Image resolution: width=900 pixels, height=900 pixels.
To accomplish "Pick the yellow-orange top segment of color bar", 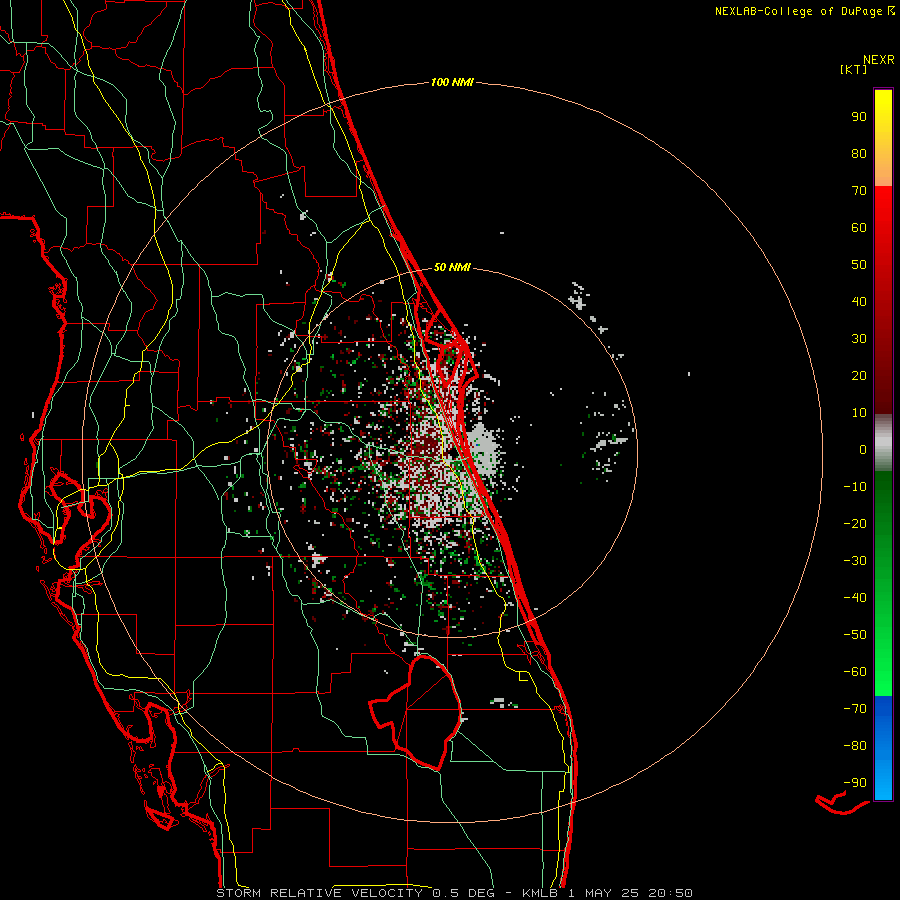I will (883, 138).
